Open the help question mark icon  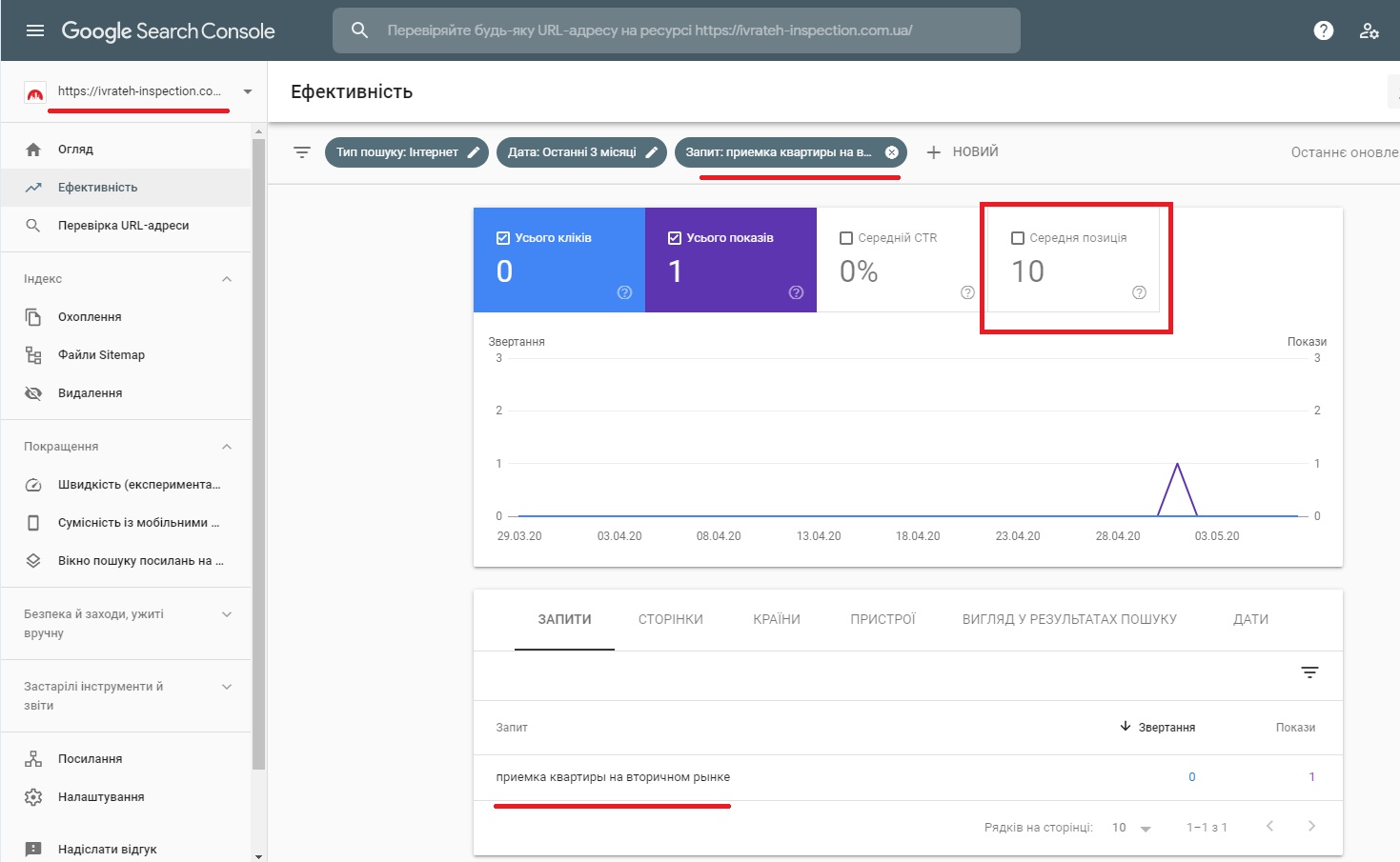tap(1324, 30)
